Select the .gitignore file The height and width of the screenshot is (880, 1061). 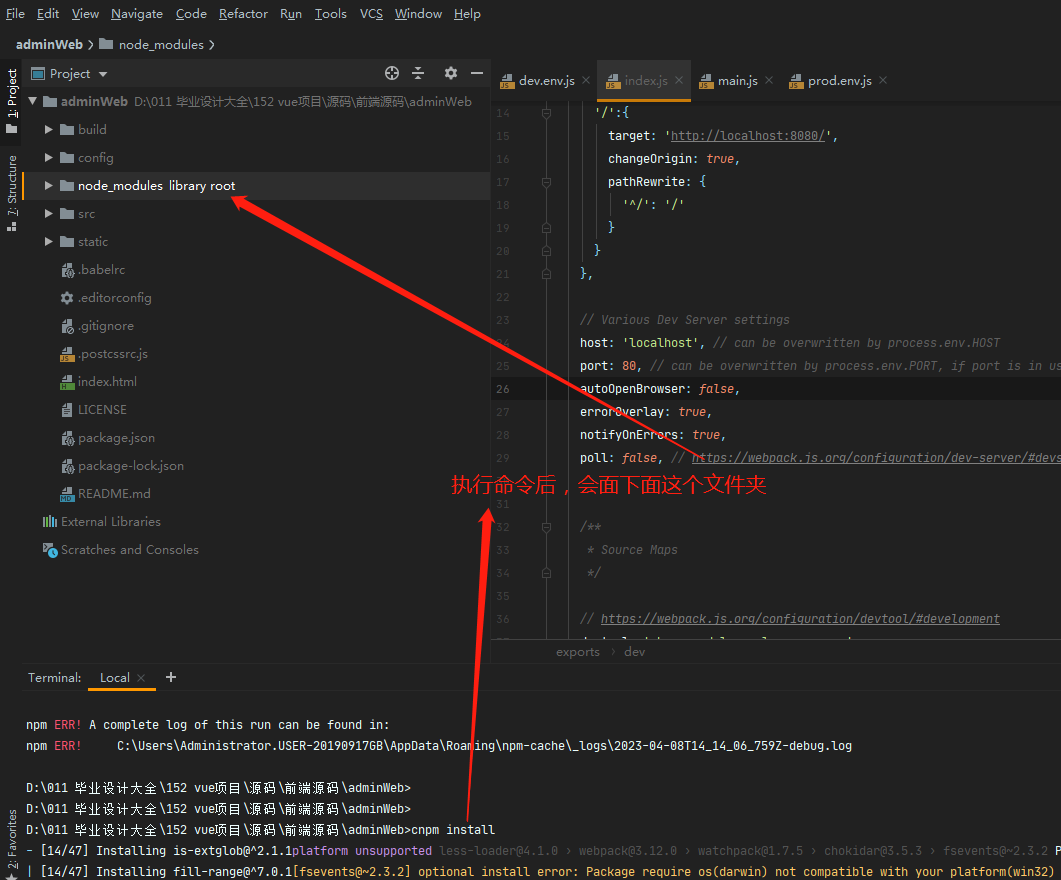(97, 326)
